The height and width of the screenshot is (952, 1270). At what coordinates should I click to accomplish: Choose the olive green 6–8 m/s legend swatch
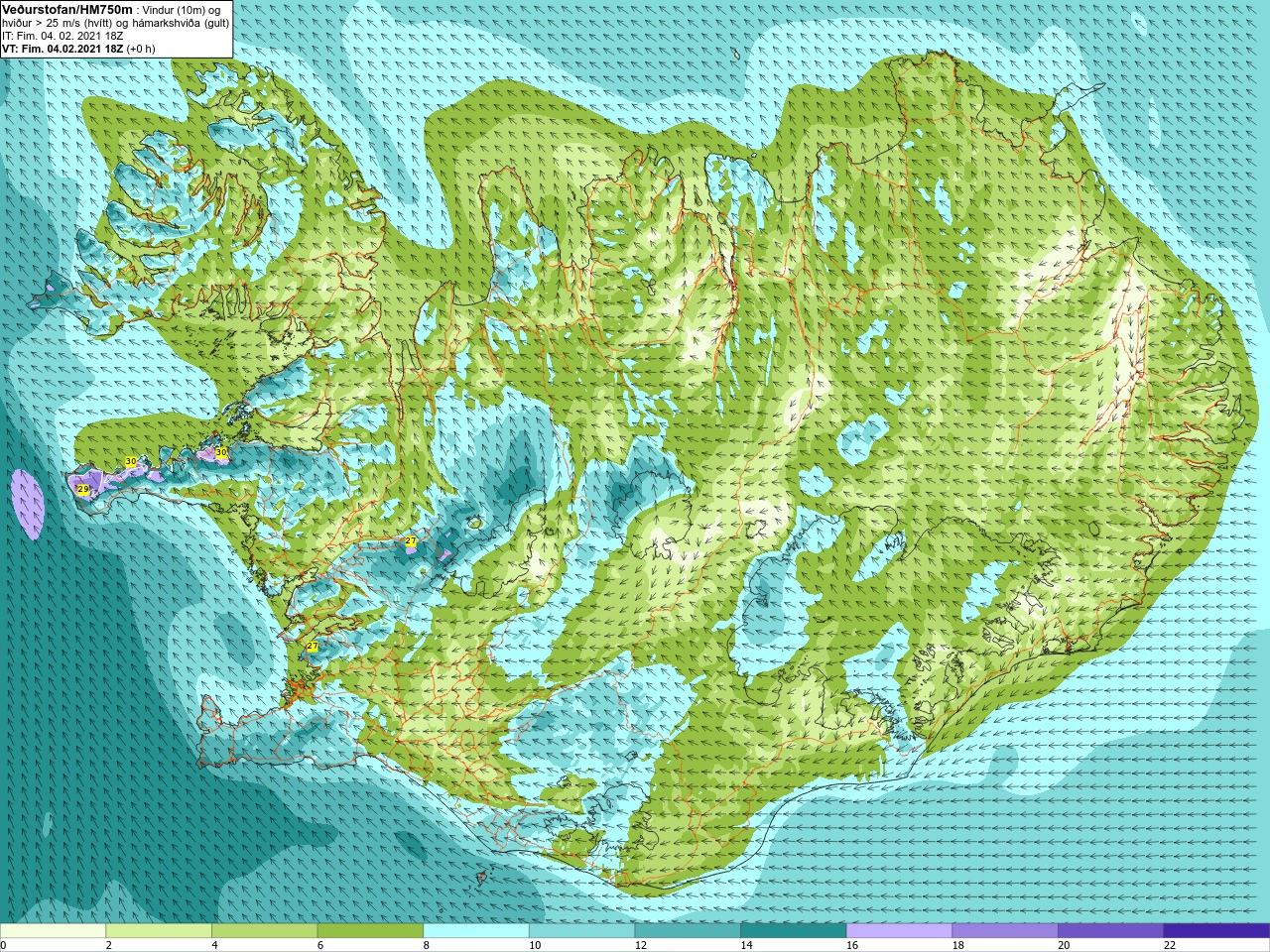point(370,931)
